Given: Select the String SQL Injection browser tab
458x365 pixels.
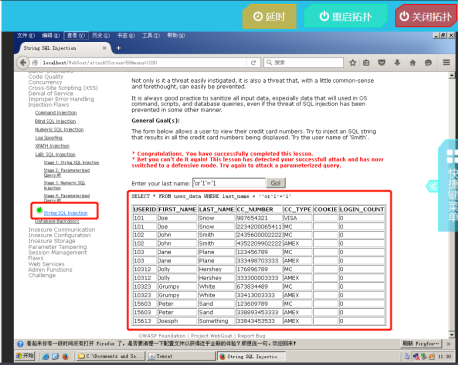Looking at the screenshot, I should coord(62,48).
